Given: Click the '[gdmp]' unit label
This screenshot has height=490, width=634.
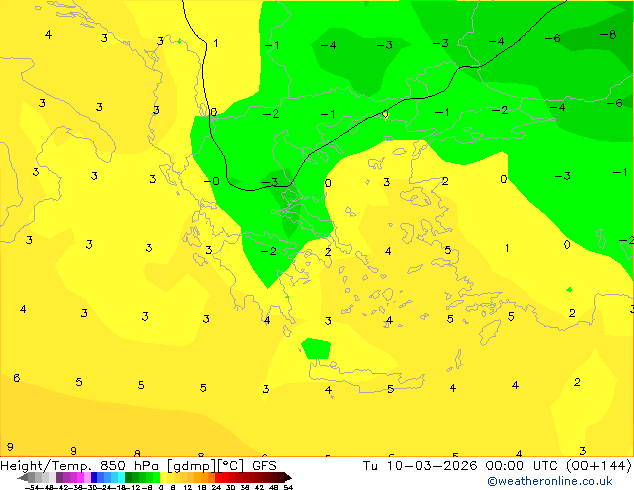Looking at the screenshot, I should tap(191, 466).
